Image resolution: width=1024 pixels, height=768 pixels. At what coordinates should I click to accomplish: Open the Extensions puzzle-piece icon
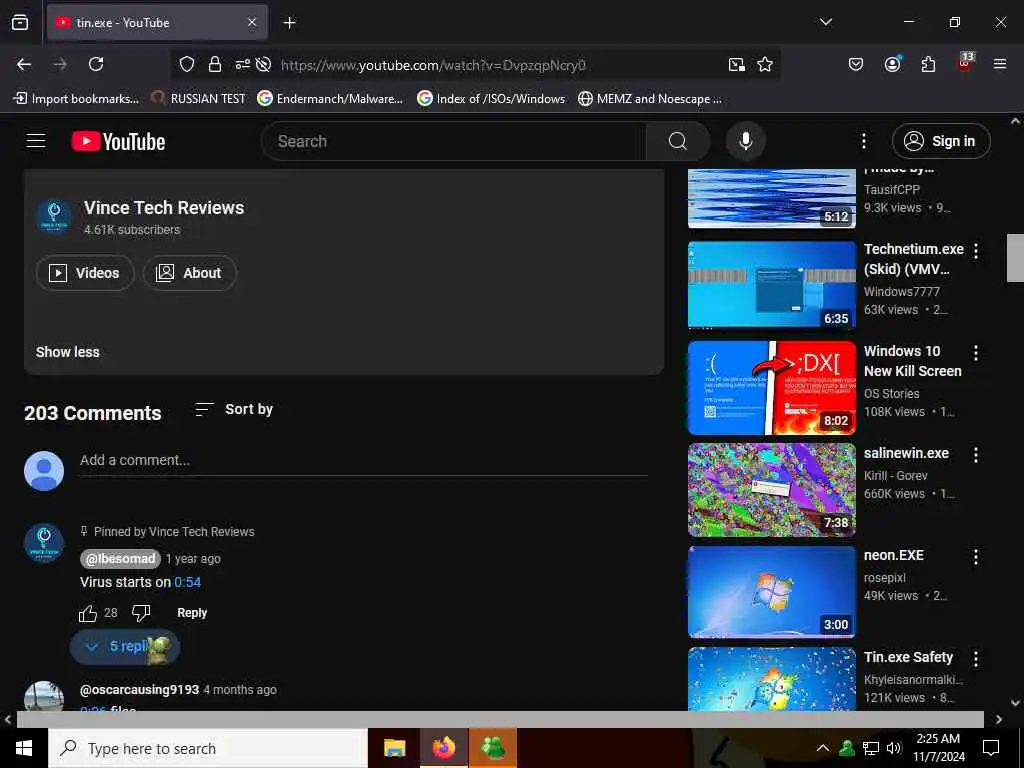928,64
